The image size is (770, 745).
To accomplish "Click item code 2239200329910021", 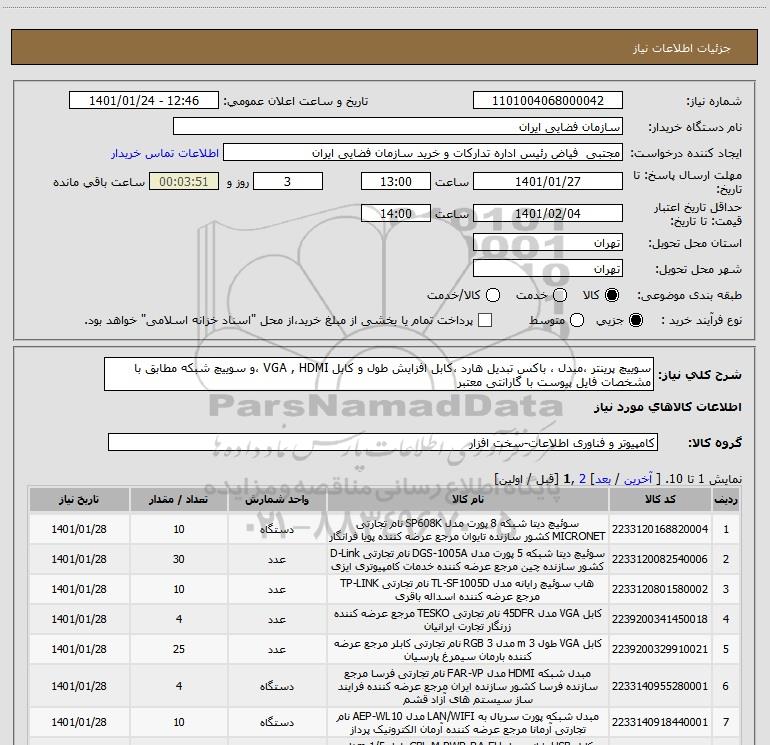I will (660, 649).
